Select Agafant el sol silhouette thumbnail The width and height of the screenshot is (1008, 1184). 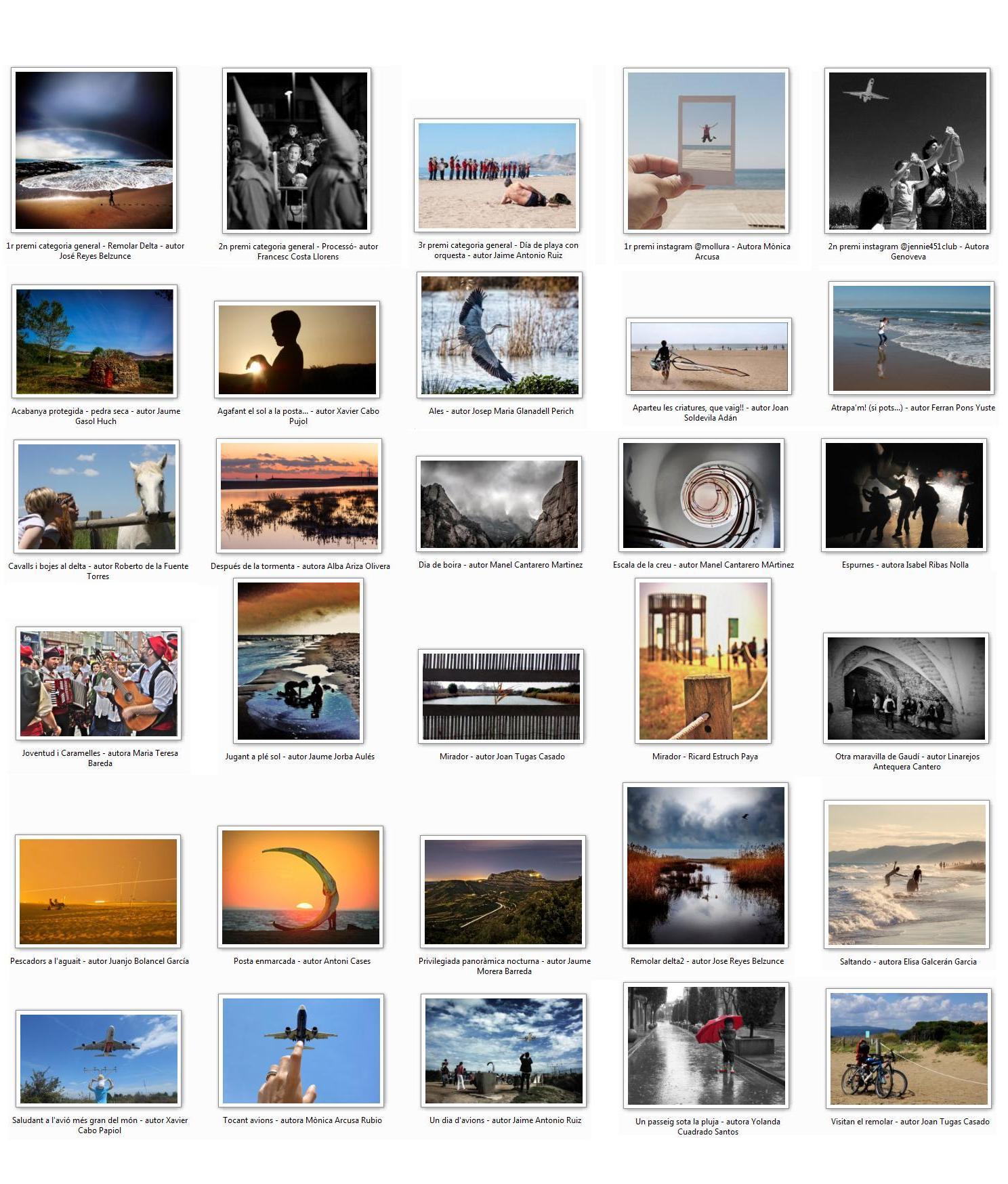pos(297,350)
